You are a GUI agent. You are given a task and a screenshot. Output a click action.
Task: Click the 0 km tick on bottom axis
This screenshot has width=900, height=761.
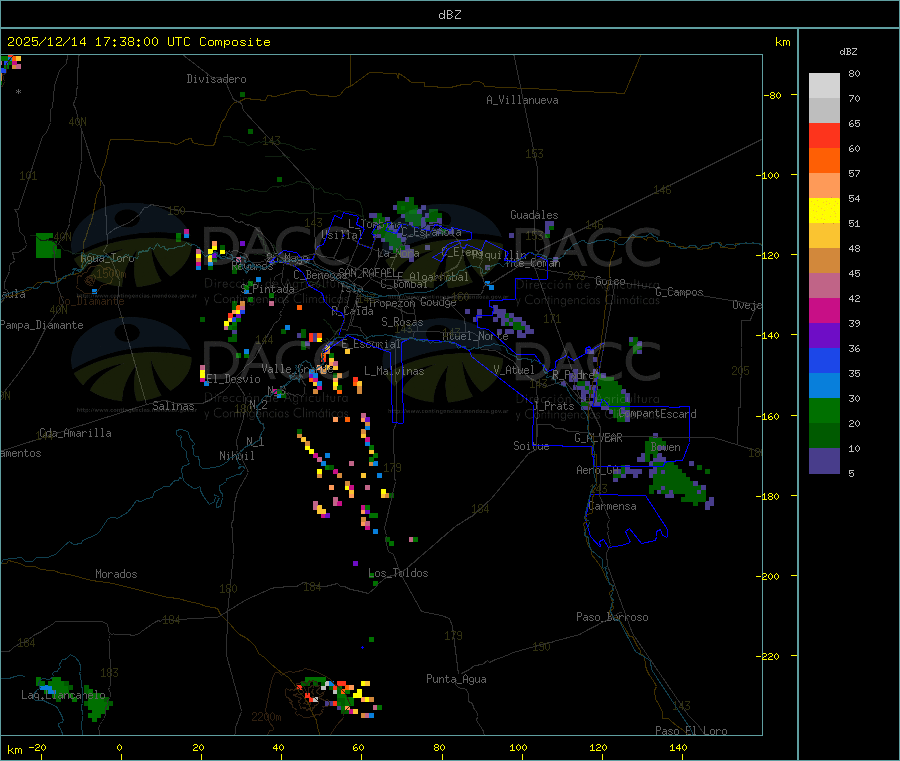coord(119,747)
